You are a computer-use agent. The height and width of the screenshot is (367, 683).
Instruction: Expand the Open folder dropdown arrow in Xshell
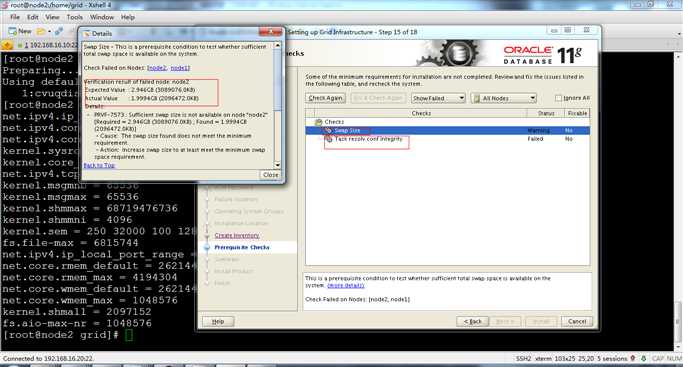[x=49, y=31]
